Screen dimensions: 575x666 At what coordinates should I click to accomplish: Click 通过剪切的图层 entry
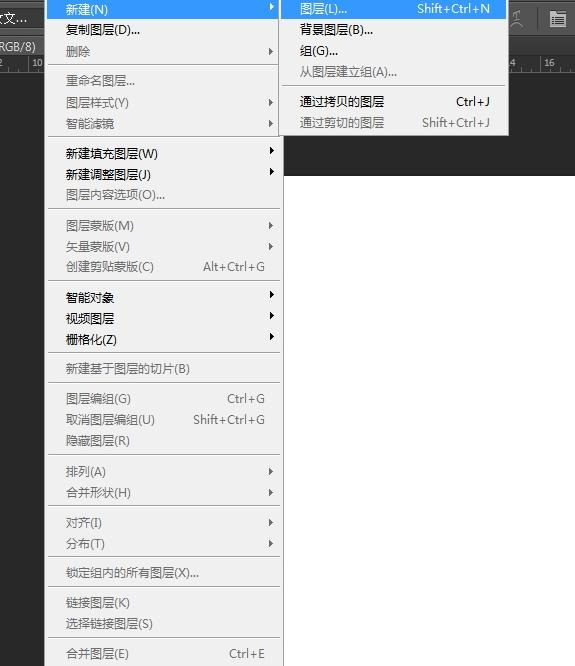(394, 122)
